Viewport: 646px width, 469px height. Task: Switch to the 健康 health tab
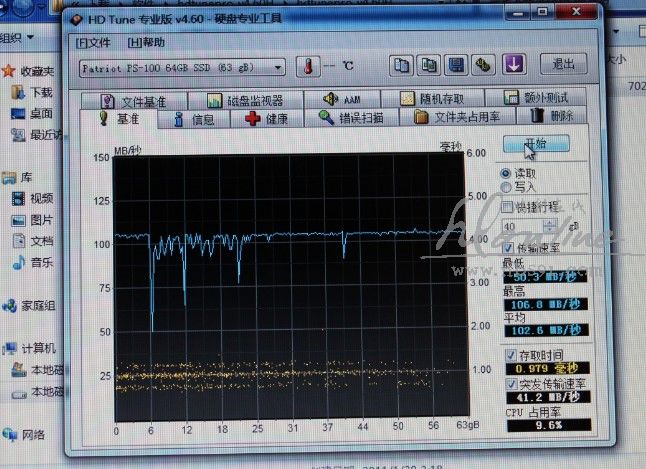click(x=267, y=119)
